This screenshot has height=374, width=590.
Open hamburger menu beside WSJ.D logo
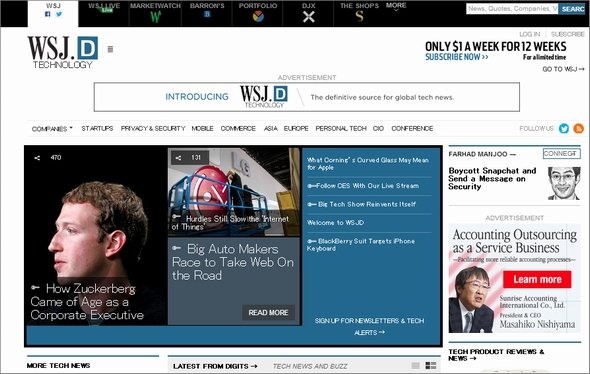pyautogui.click(x=110, y=49)
